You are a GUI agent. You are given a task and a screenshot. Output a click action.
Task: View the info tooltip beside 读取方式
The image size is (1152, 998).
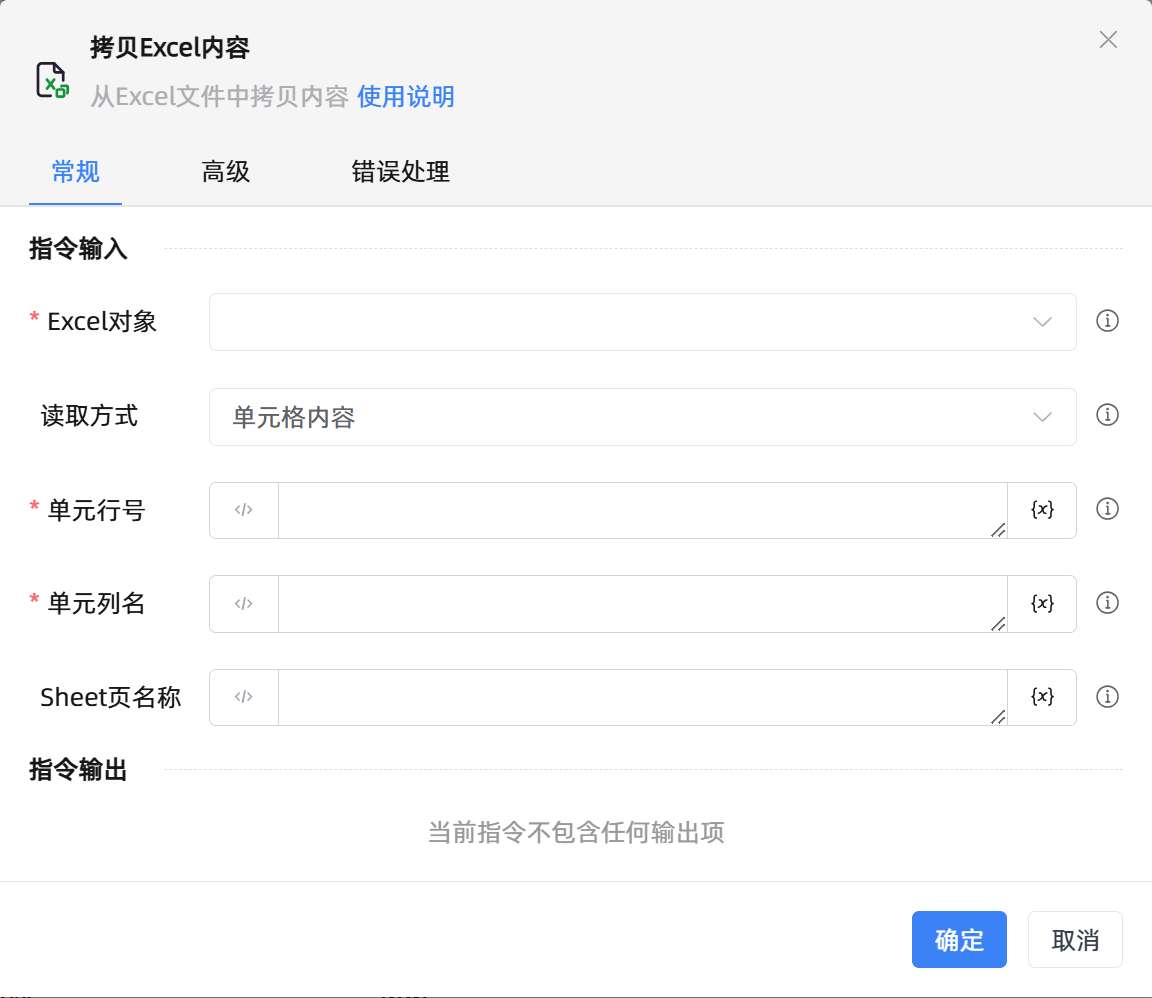(x=1107, y=415)
